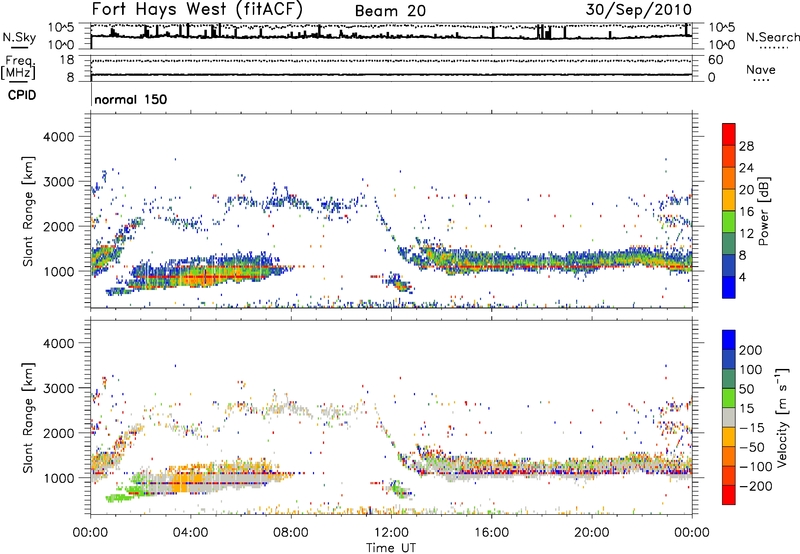Click the 'N.Sky' axis label
The image size is (800, 554).
(x=19, y=37)
